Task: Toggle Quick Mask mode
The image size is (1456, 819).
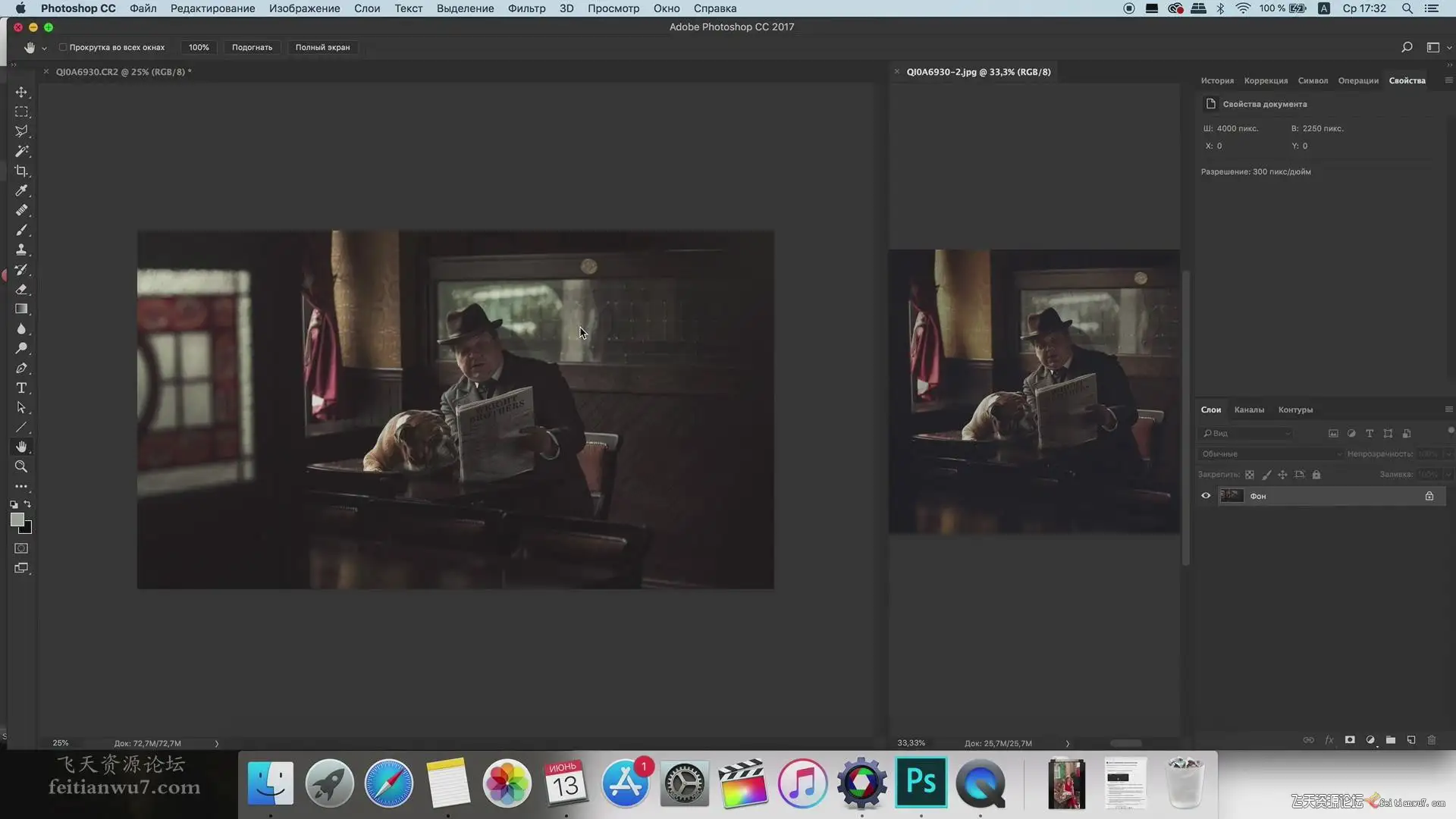Action: (21, 548)
